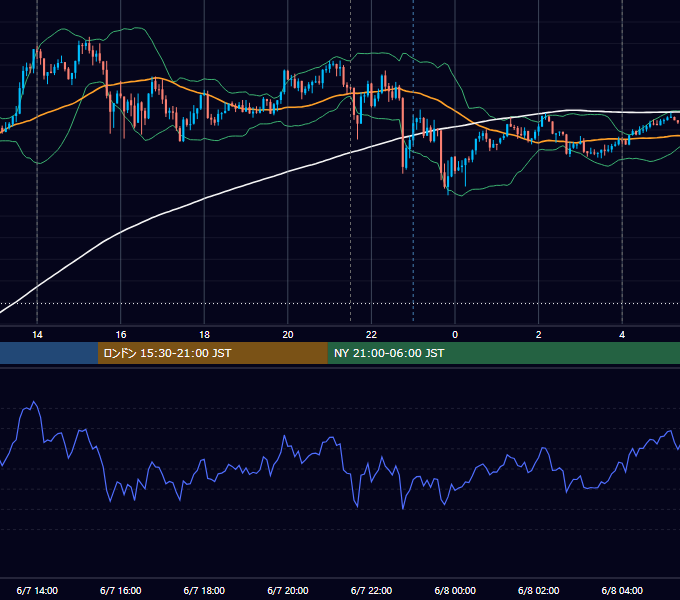
Task: Click the 14 hour label on price chart axis
Action: (x=37, y=335)
